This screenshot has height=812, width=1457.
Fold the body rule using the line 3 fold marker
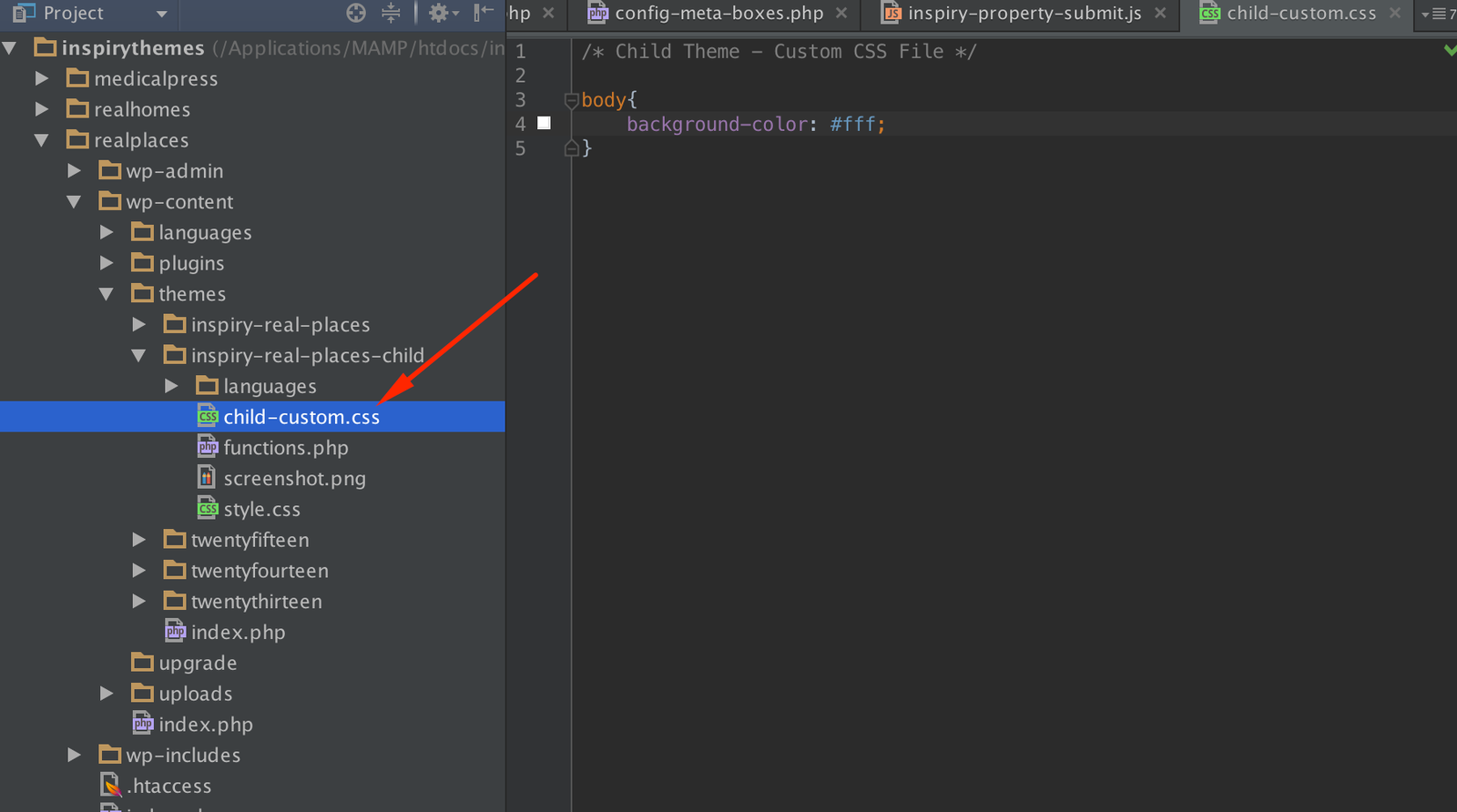571,100
